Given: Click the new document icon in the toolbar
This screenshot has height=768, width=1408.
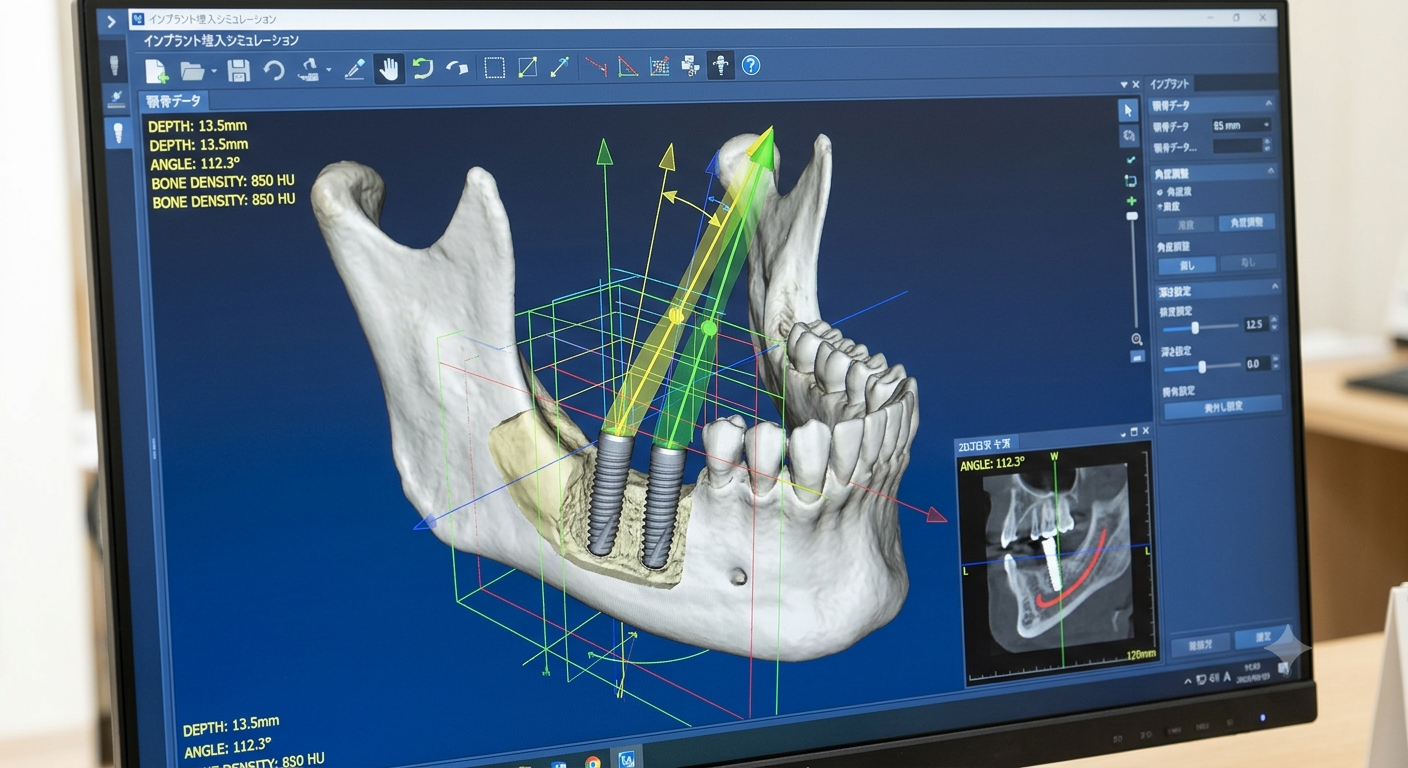Looking at the screenshot, I should 156,71.
